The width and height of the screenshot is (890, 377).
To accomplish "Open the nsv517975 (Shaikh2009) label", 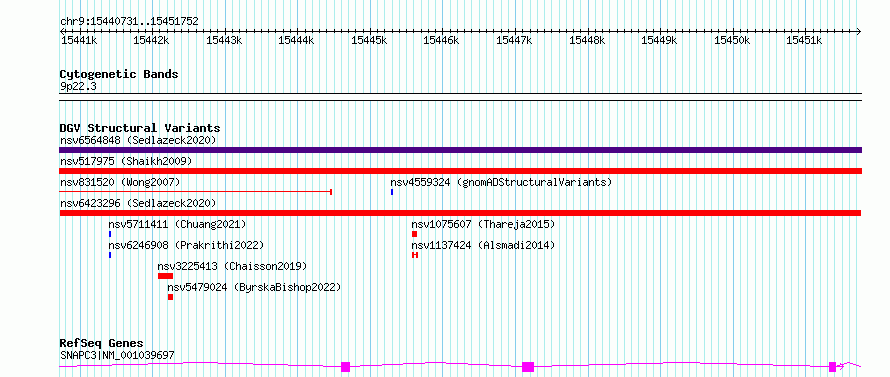I will click(x=126, y=161).
